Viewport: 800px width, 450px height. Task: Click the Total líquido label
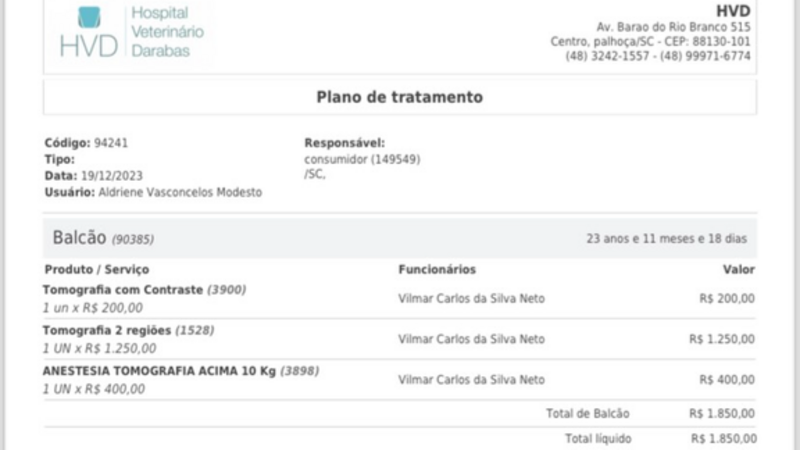pyautogui.click(x=598, y=438)
